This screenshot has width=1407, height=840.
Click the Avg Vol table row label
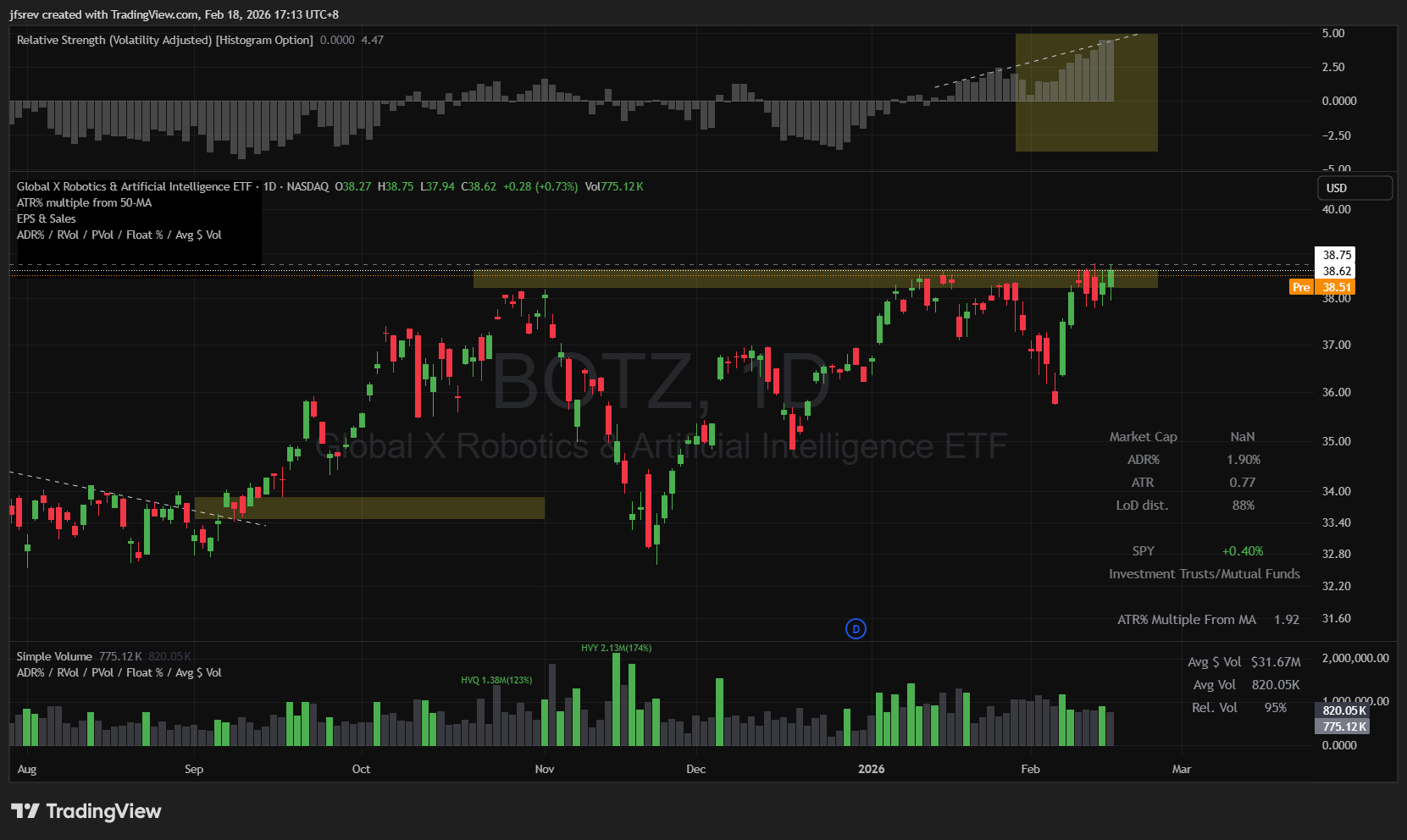click(1215, 685)
